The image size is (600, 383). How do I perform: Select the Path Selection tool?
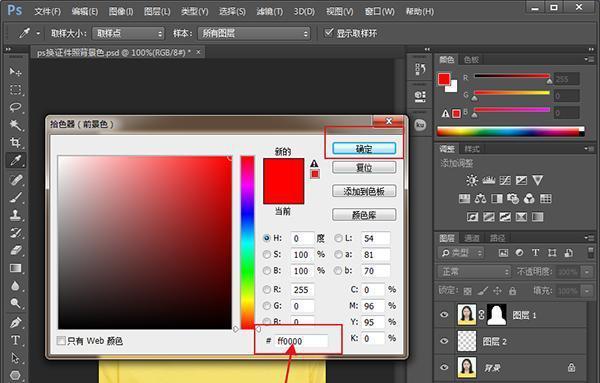click(15, 358)
